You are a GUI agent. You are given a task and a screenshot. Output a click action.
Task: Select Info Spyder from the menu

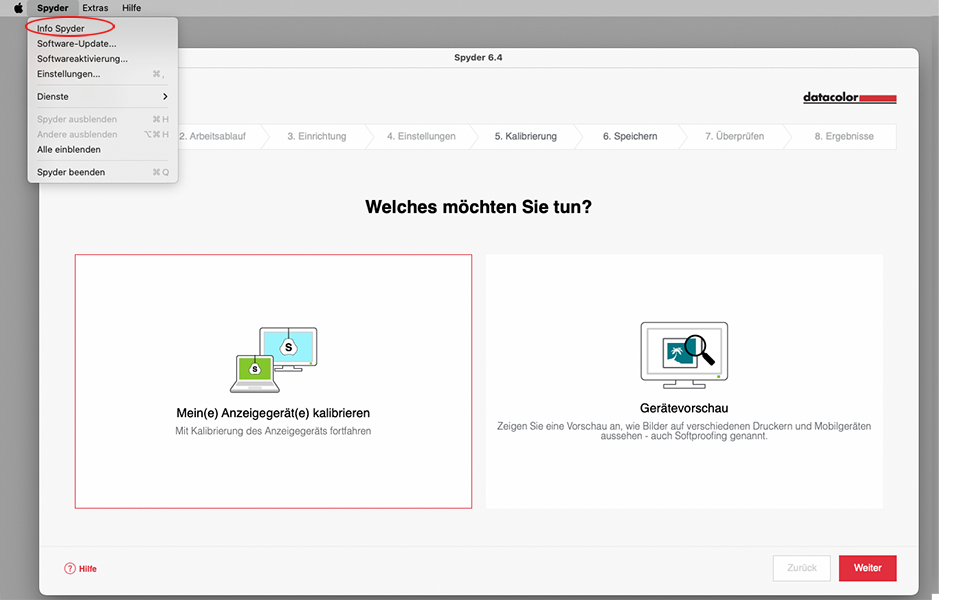[x=61, y=29]
